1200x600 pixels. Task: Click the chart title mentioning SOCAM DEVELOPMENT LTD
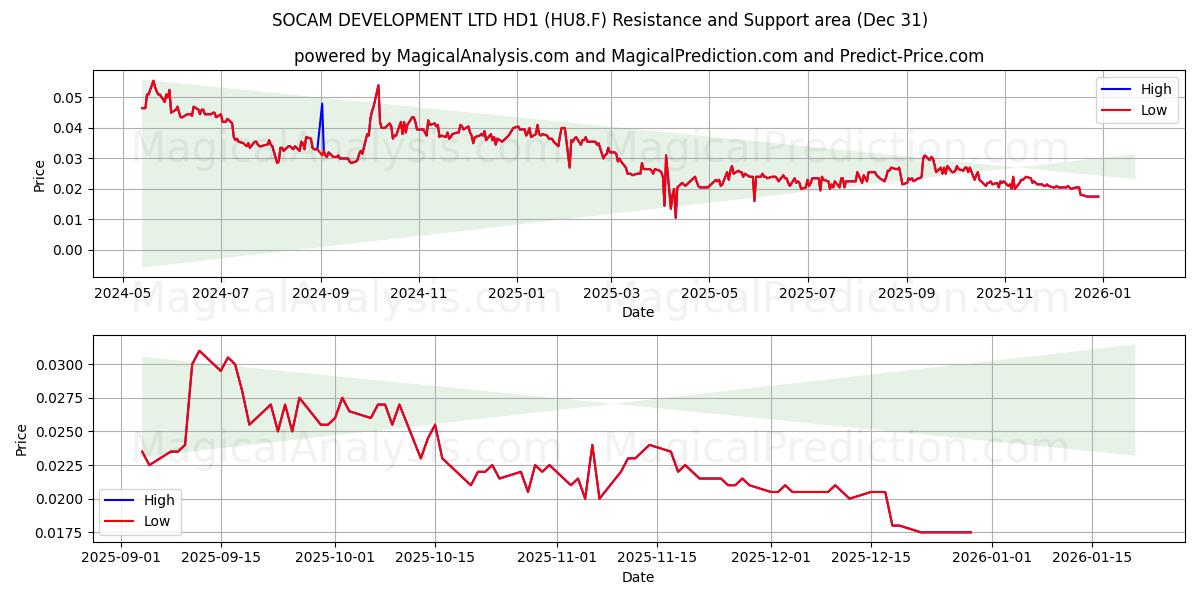599,20
